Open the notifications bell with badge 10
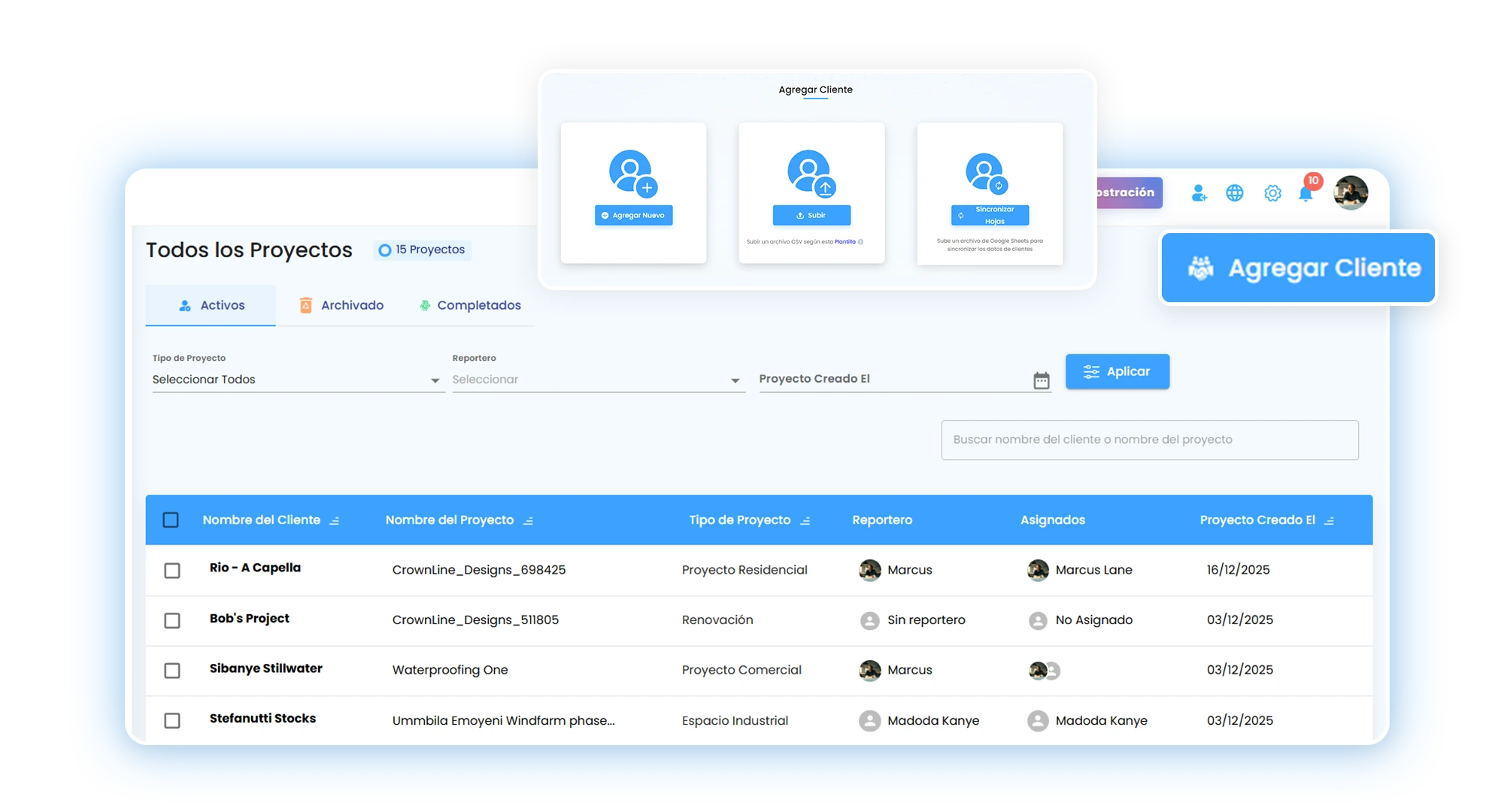Image resolution: width=1489 pixels, height=812 pixels. [x=1307, y=192]
